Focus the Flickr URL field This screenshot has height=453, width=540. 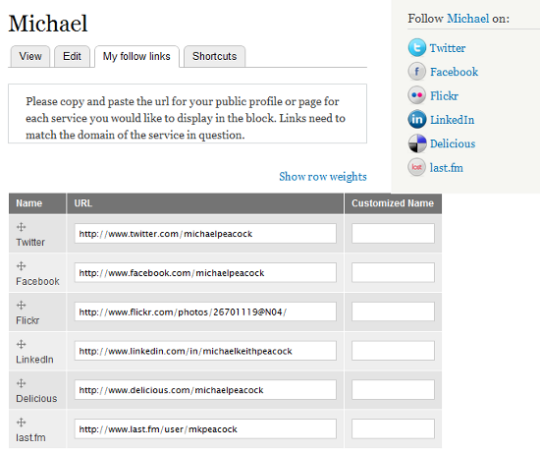[x=205, y=312]
